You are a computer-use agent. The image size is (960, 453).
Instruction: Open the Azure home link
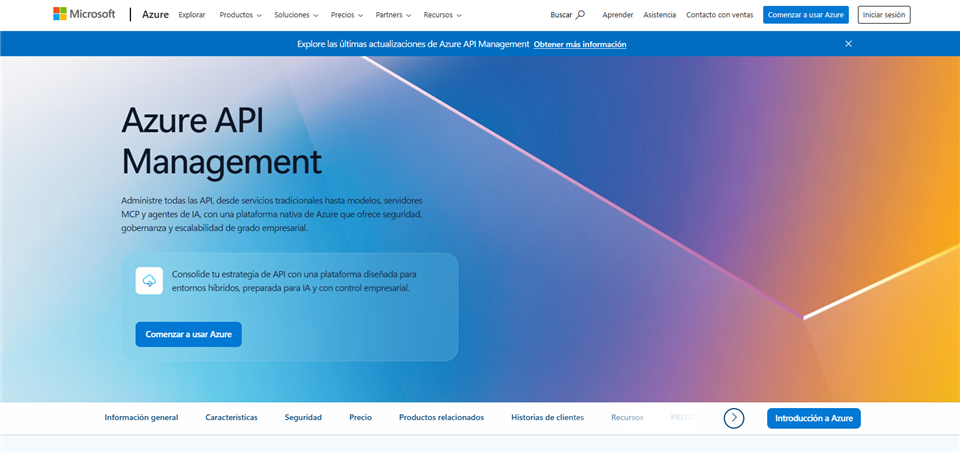point(155,15)
